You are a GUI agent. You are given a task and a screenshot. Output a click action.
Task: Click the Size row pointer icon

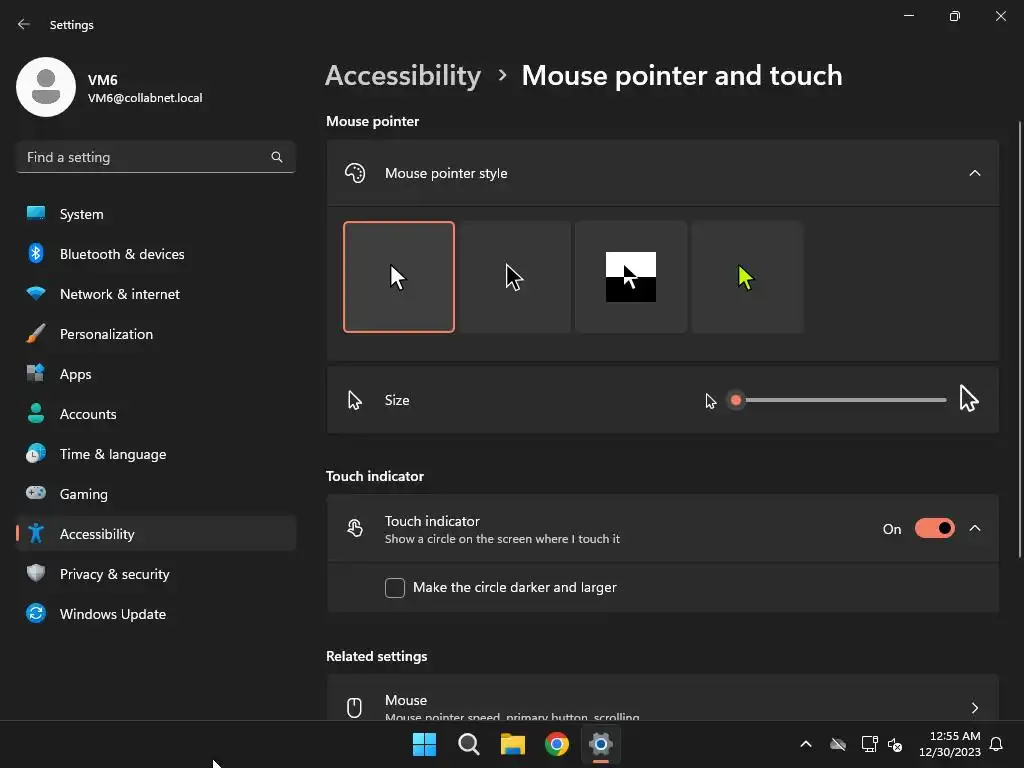click(355, 400)
